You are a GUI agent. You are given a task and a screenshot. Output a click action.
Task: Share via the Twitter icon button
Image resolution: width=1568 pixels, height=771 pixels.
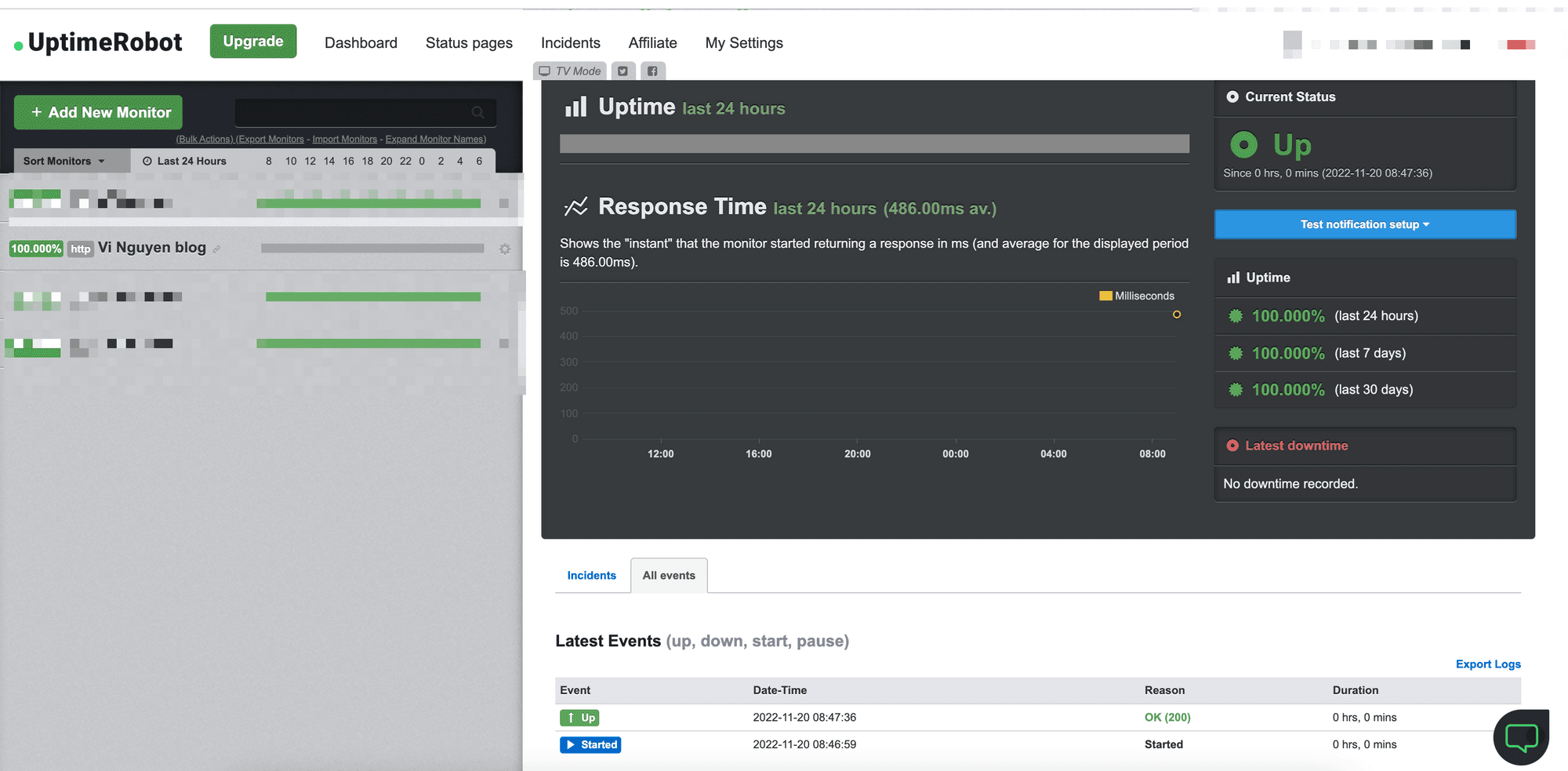(x=622, y=71)
